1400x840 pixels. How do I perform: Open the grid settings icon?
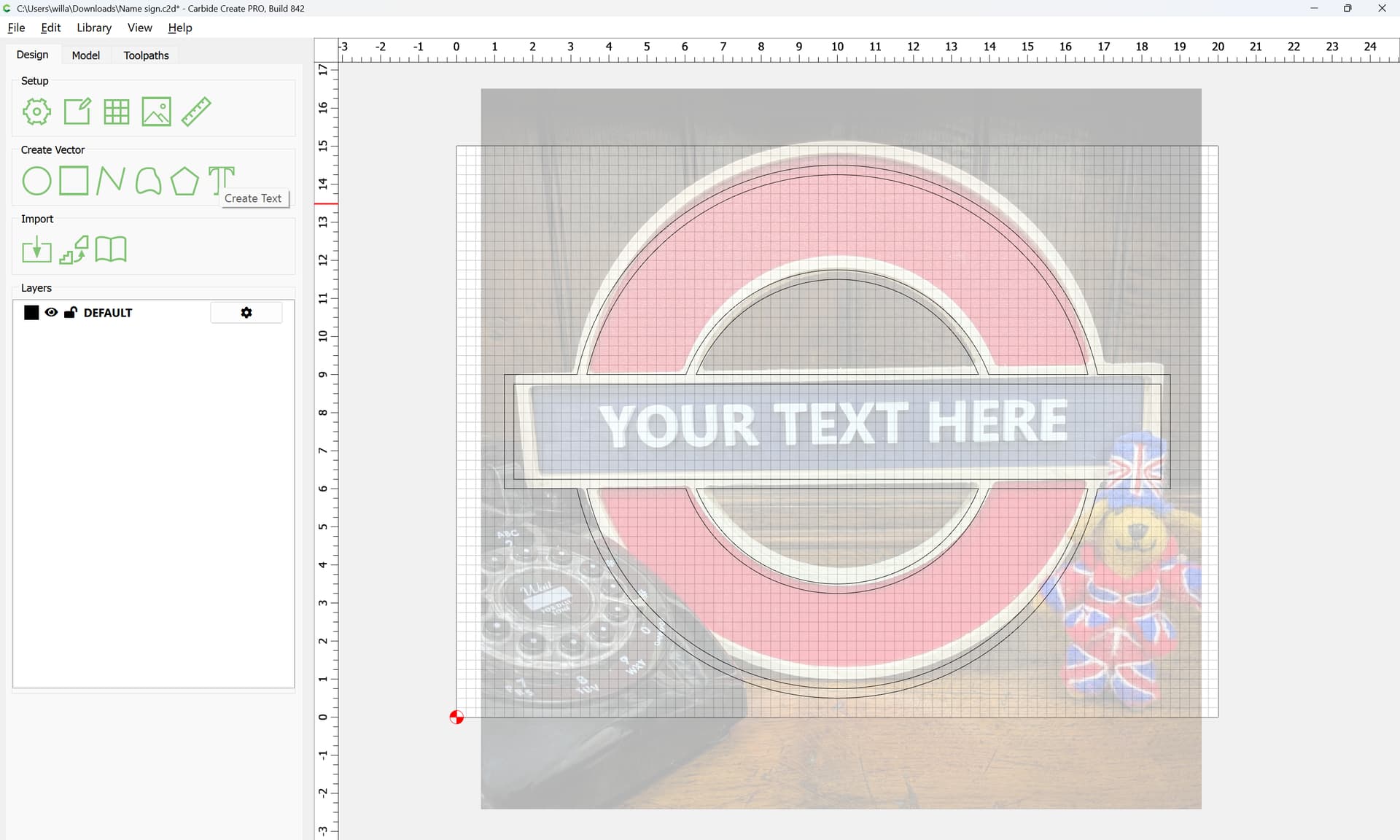tap(116, 112)
